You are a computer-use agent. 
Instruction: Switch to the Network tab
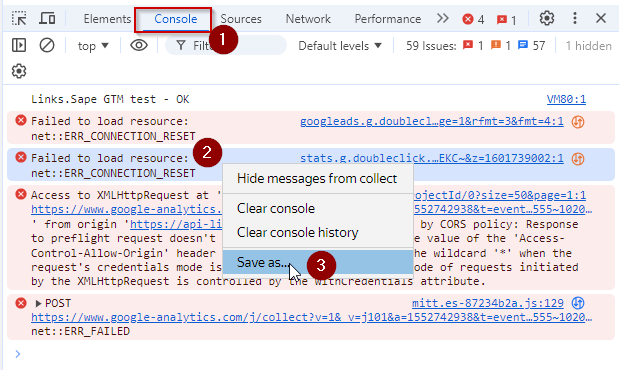308,19
